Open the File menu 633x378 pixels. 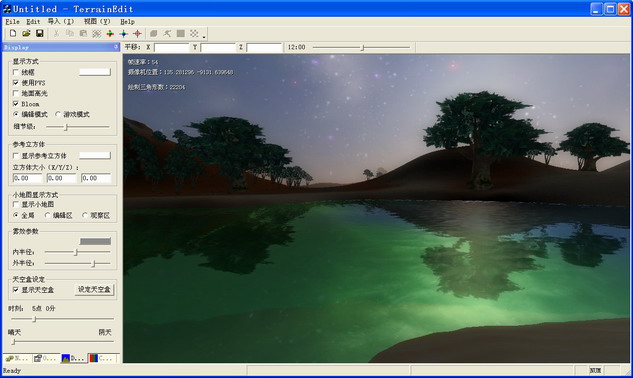(12, 21)
